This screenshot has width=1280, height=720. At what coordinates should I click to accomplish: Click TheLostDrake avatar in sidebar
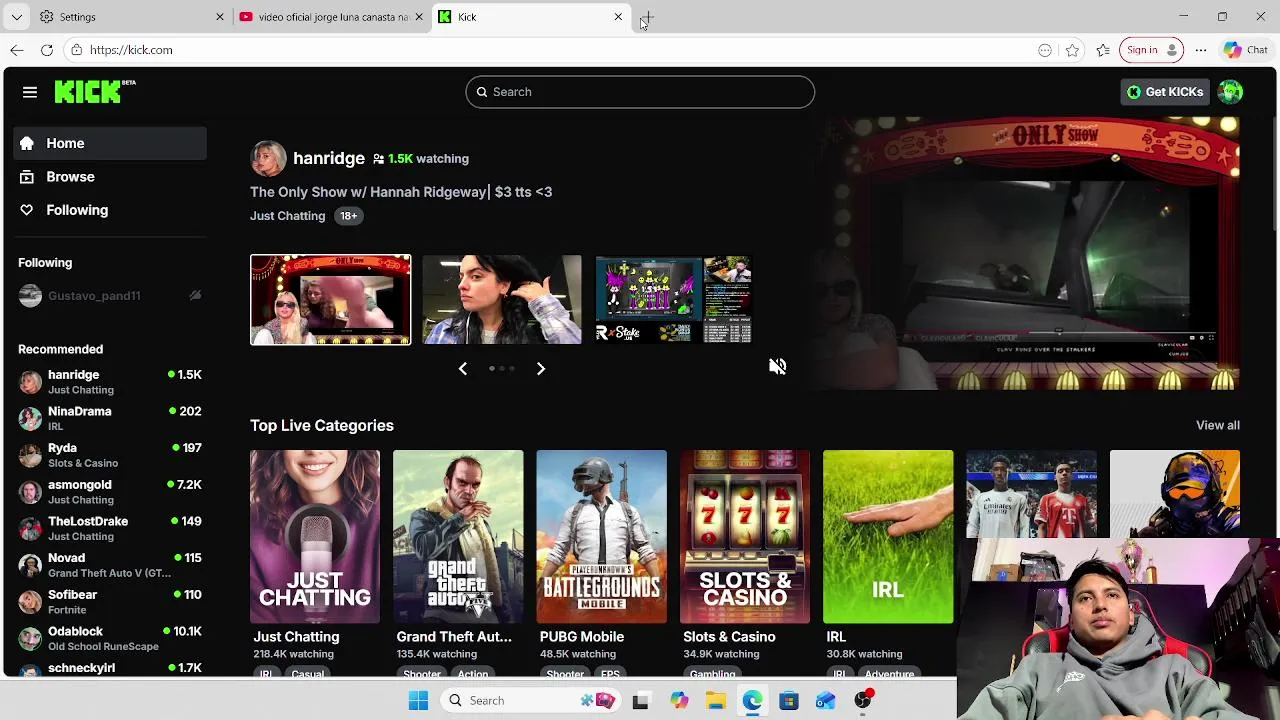30,528
